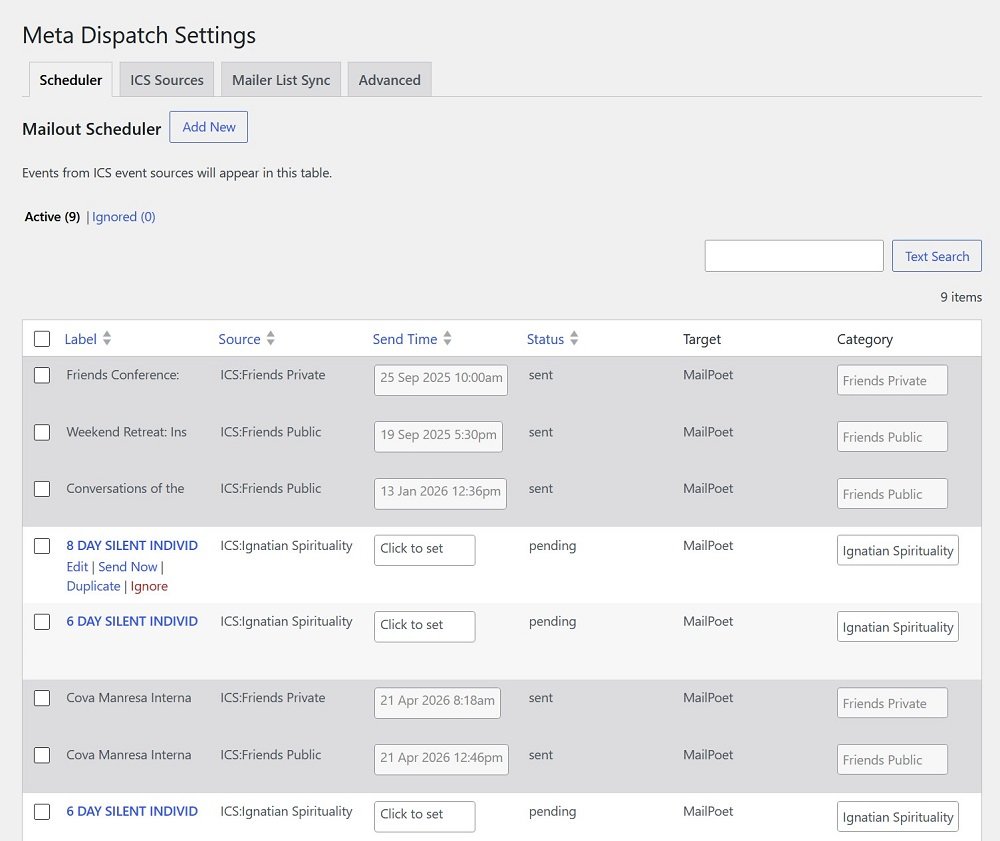Click sort arrows beside Status header

pyautogui.click(x=574, y=339)
